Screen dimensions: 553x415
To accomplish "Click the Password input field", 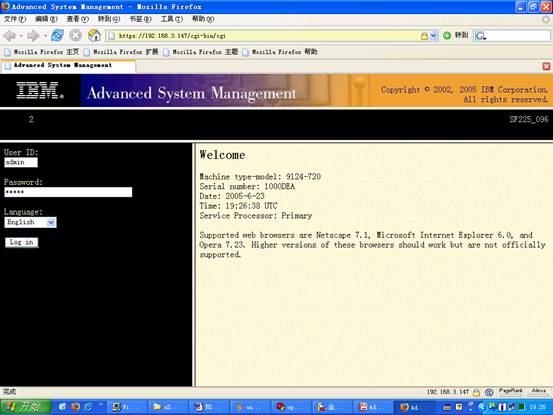I will click(68, 192).
